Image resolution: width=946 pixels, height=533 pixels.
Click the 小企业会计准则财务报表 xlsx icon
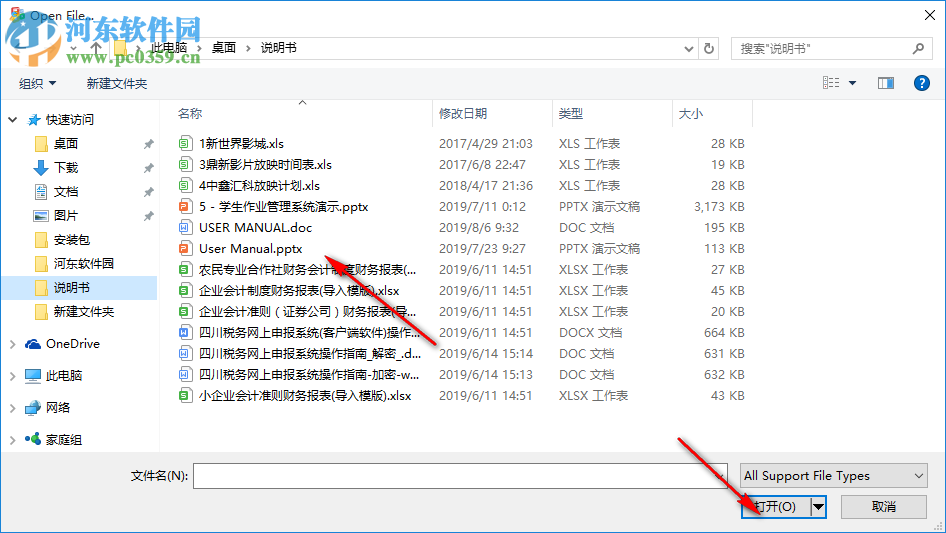(x=185, y=396)
